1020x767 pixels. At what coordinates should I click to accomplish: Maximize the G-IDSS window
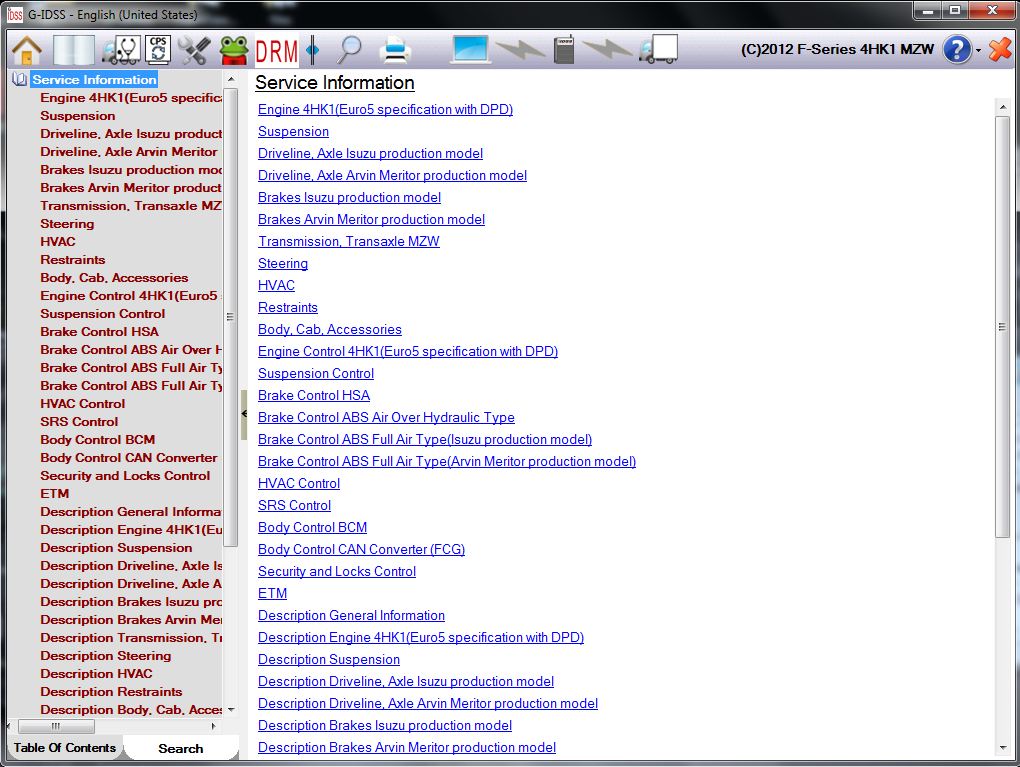(955, 11)
